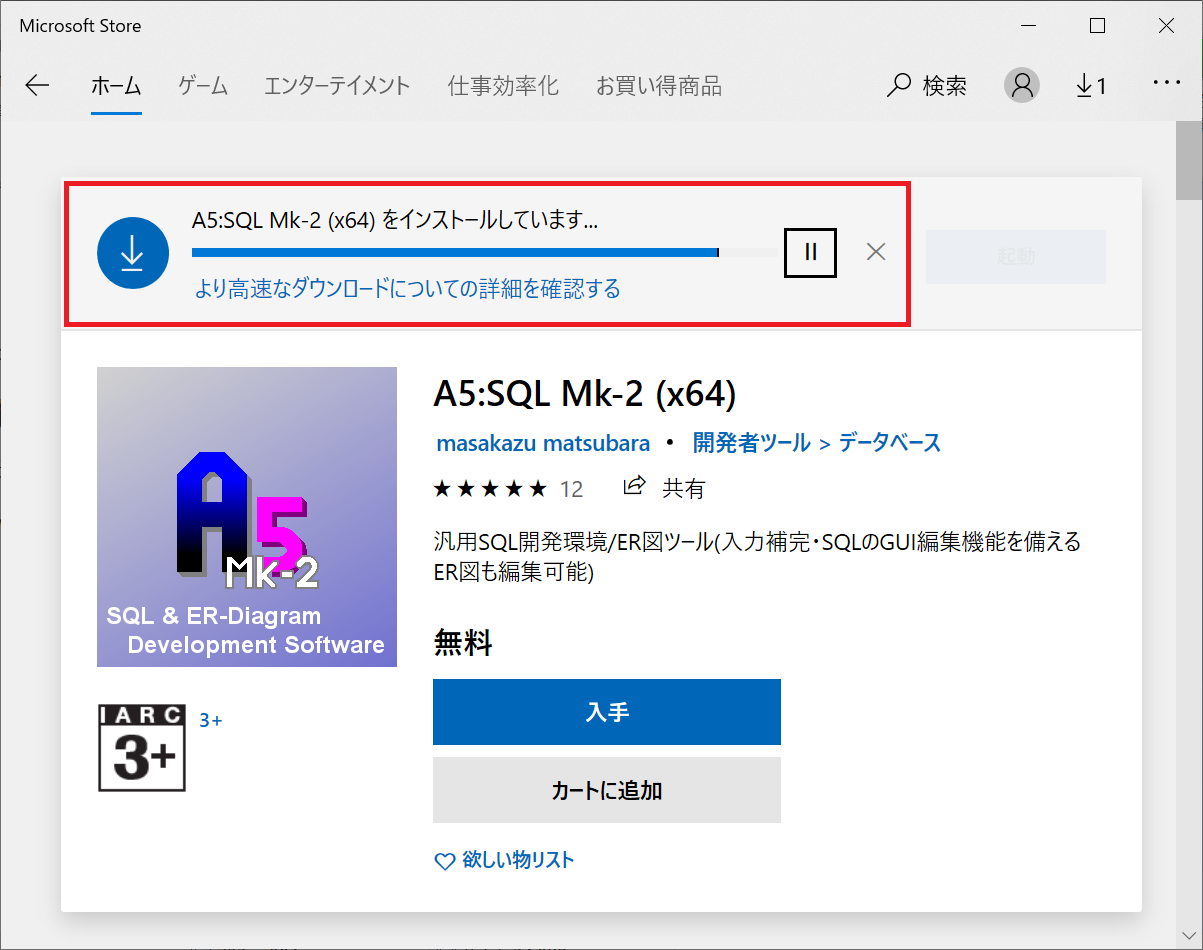The image size is (1203, 950).
Task: Click the カートに追加 button
Action: click(x=607, y=790)
